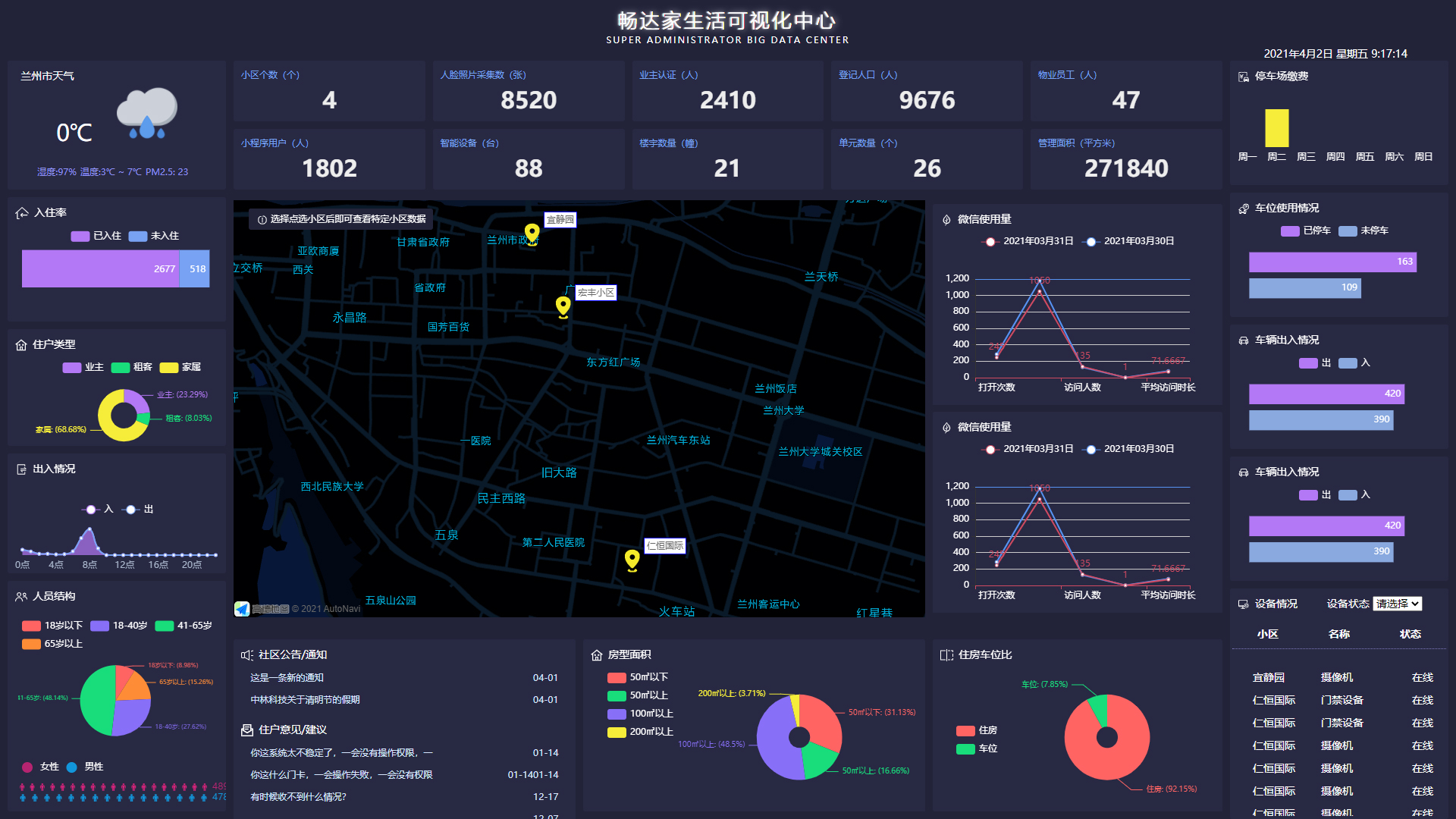Click the 人员结构 people icon

(x=21, y=597)
